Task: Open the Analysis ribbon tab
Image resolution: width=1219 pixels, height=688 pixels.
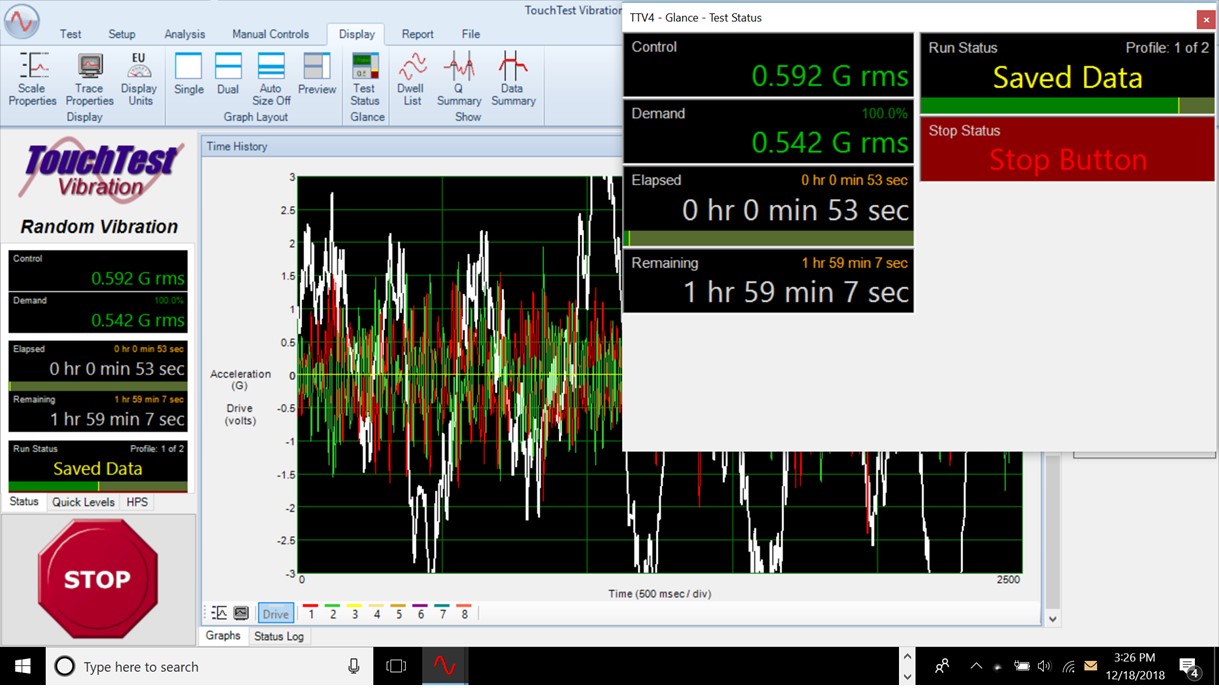Action: click(184, 34)
